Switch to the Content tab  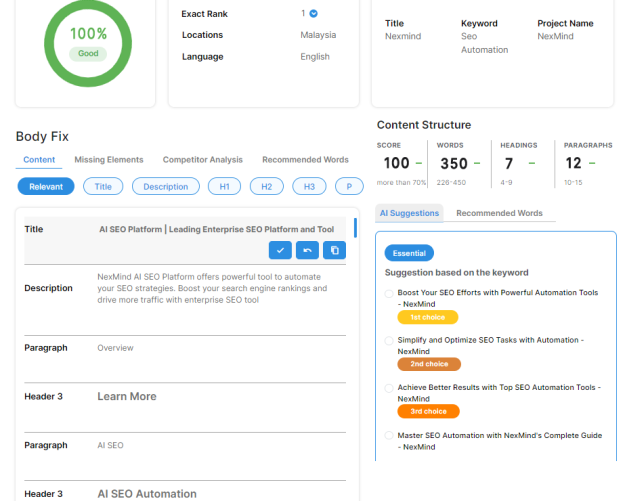(x=39, y=160)
